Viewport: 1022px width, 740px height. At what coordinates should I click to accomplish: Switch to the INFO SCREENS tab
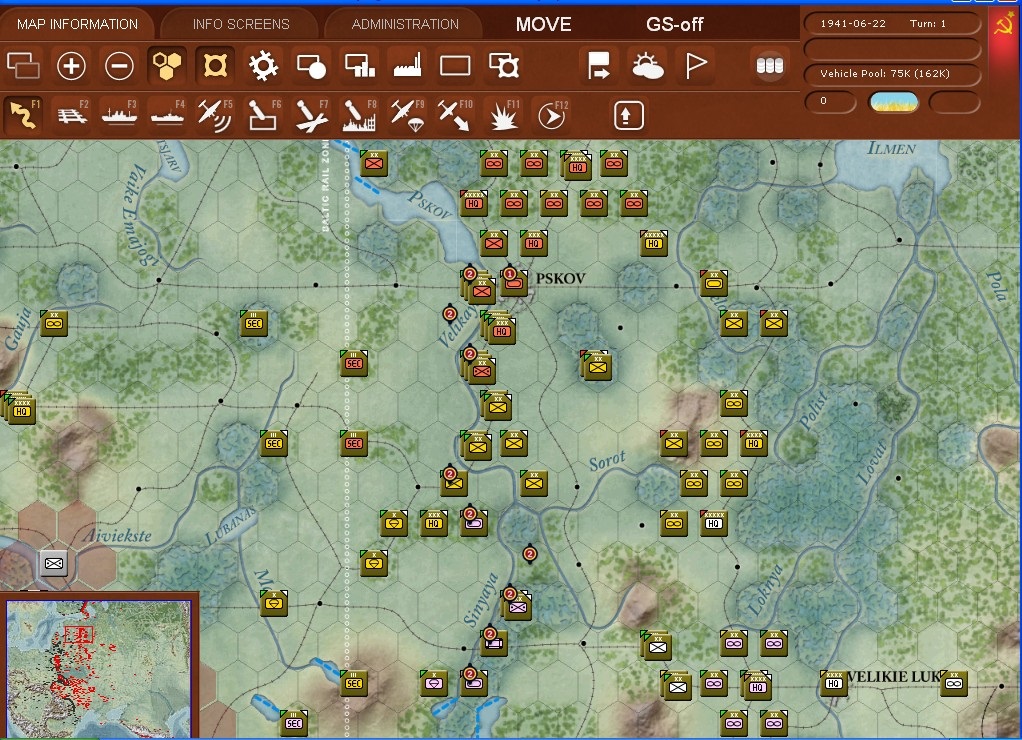[241, 24]
